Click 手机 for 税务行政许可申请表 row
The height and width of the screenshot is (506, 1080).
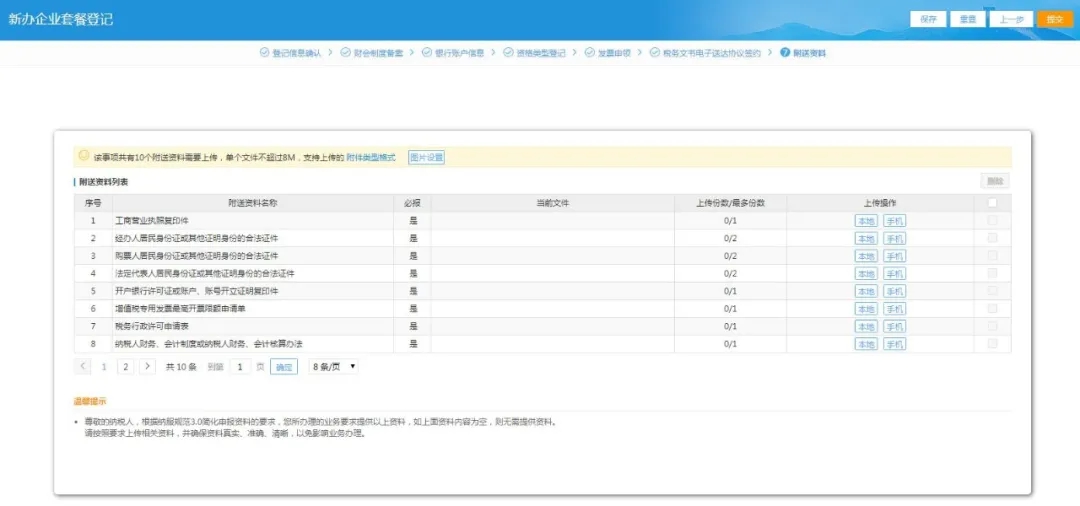point(894,326)
